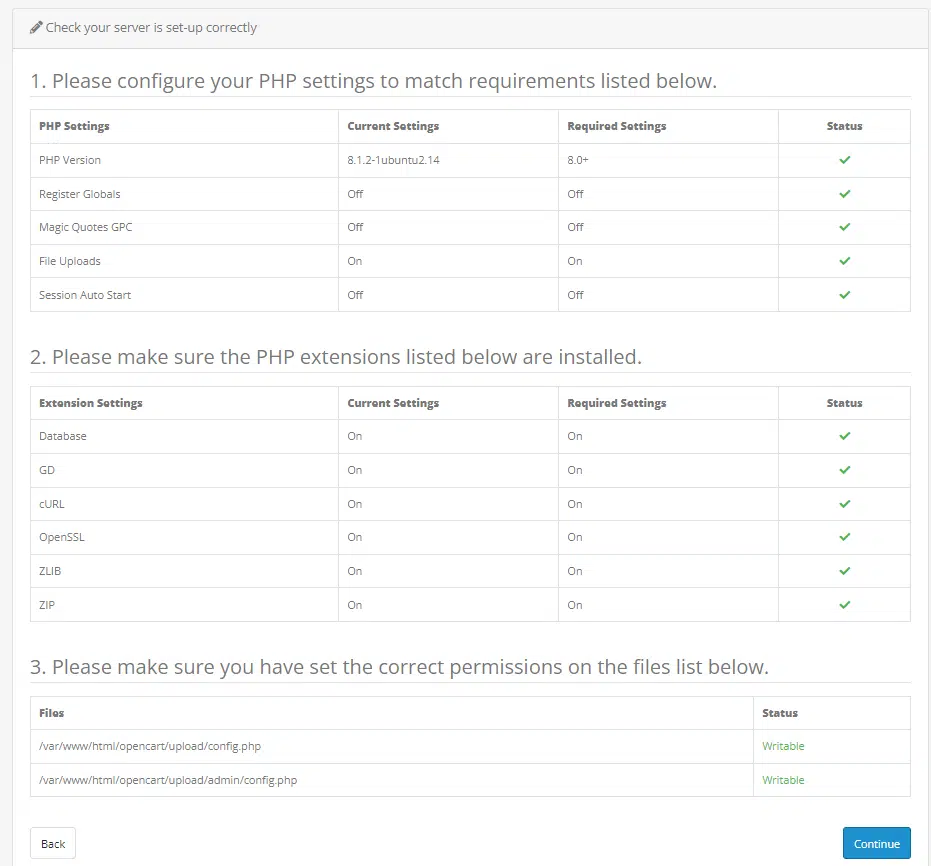Click the OpenSSL status checkmark

(844, 537)
